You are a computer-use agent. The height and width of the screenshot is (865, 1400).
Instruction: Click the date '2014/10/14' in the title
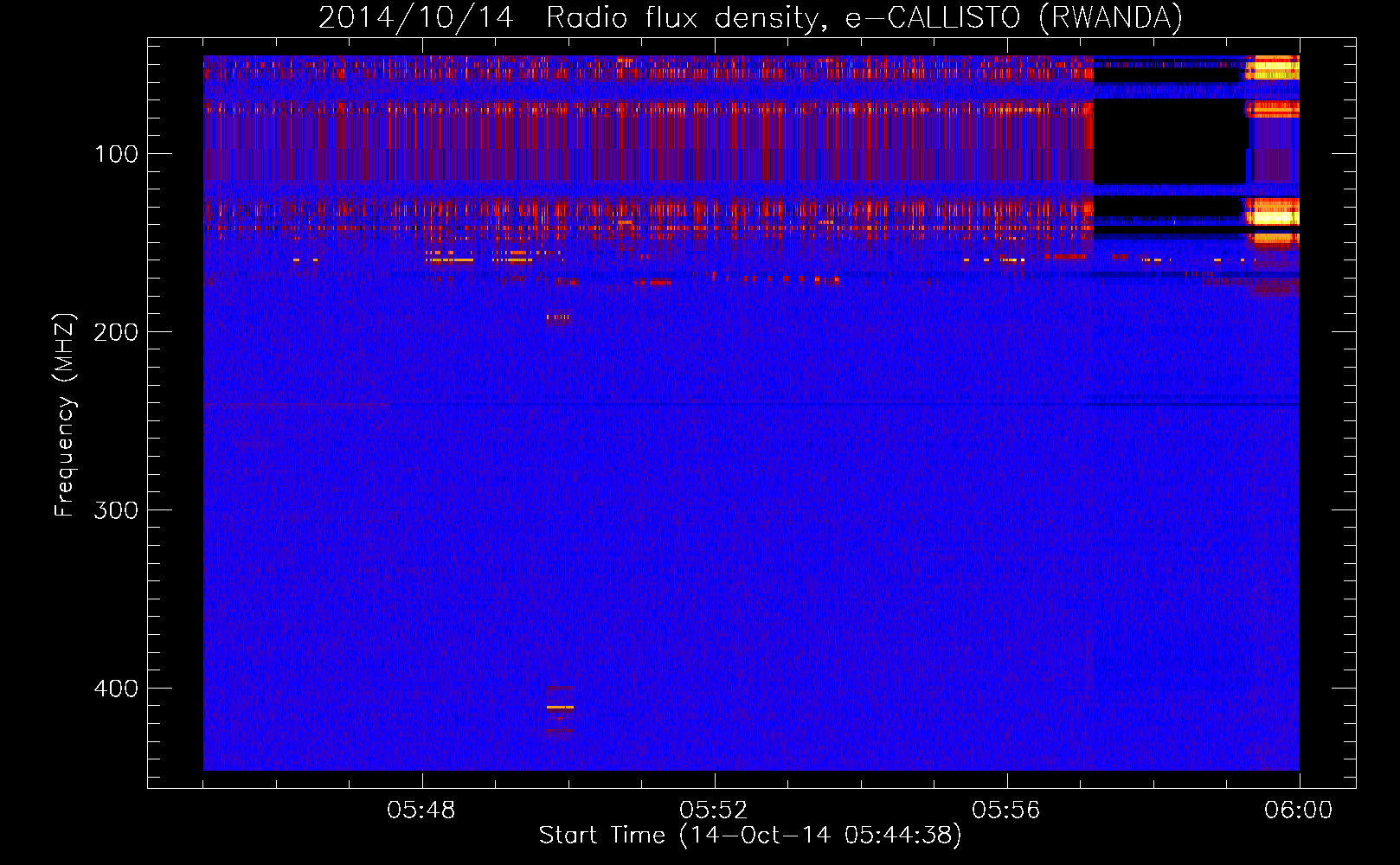[x=416, y=18]
